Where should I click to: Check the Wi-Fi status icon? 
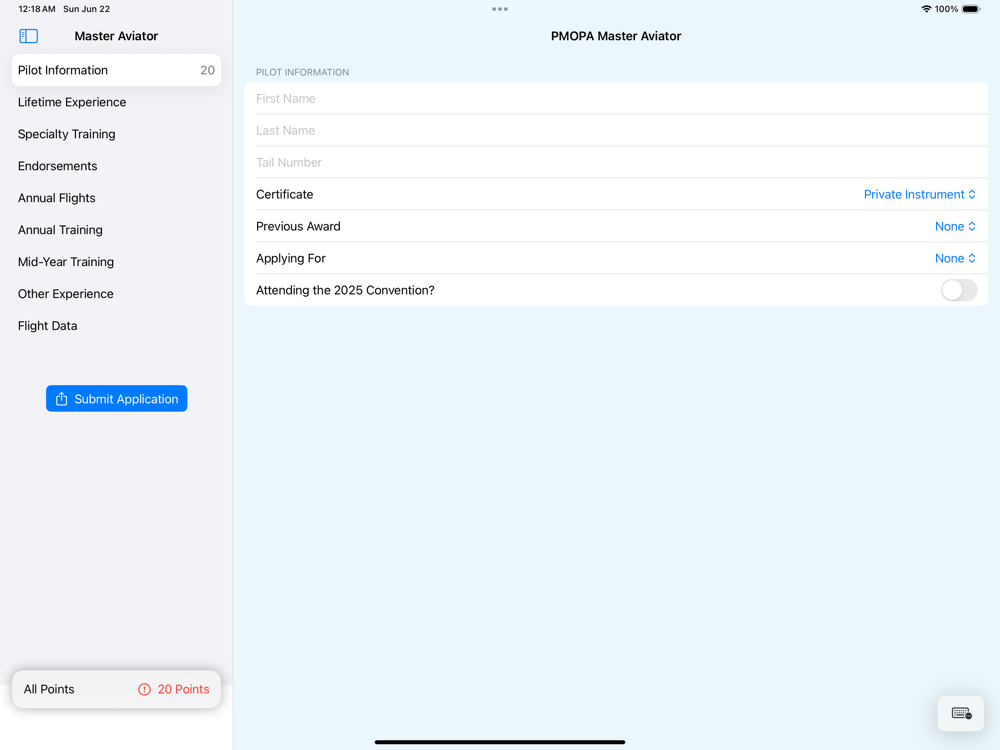pyautogui.click(x=926, y=9)
